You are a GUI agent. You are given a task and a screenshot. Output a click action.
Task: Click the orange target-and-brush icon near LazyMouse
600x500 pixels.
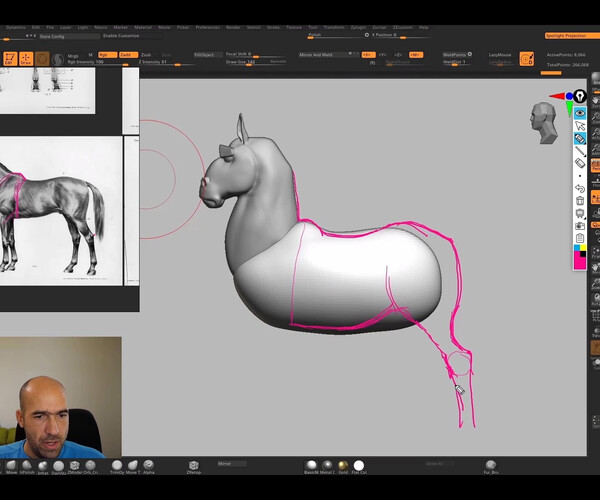(527, 59)
